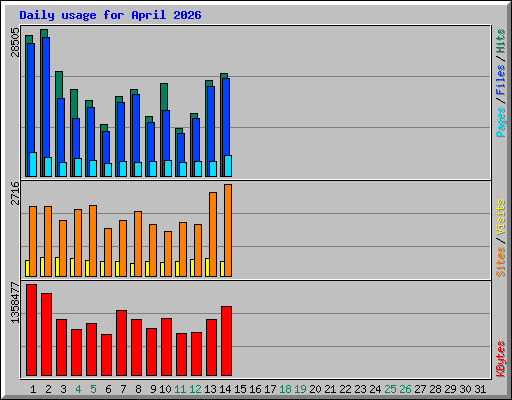The height and width of the screenshot is (400, 512).
Task: Click green weekend day 4 label
Action: 78,389
